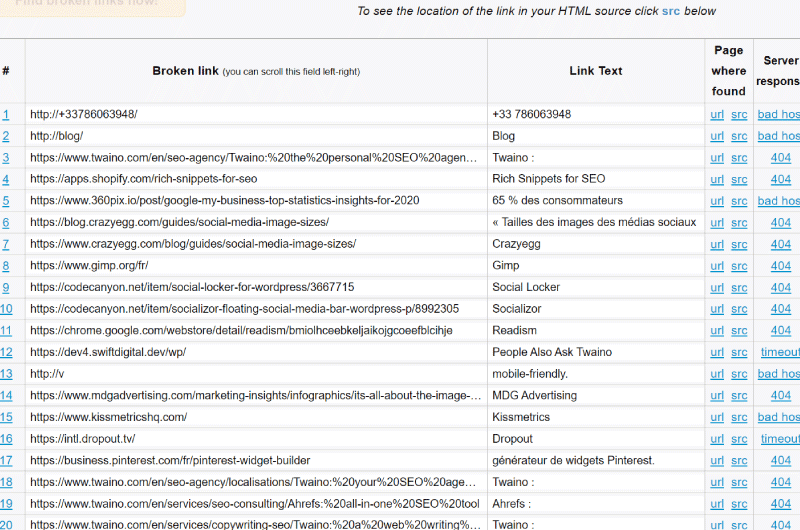Open row number 18 link
The width and height of the screenshot is (800, 530).
click(x=6, y=482)
